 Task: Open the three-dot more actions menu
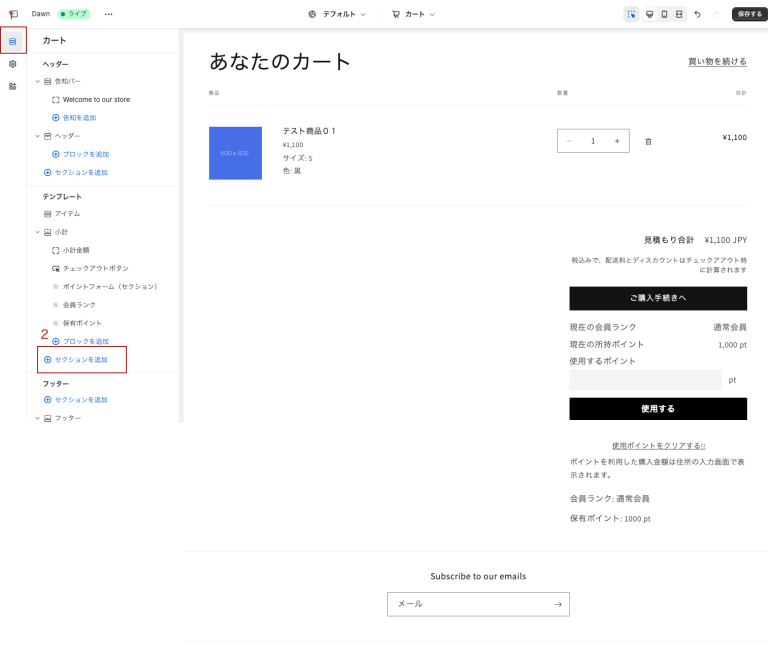[108, 14]
